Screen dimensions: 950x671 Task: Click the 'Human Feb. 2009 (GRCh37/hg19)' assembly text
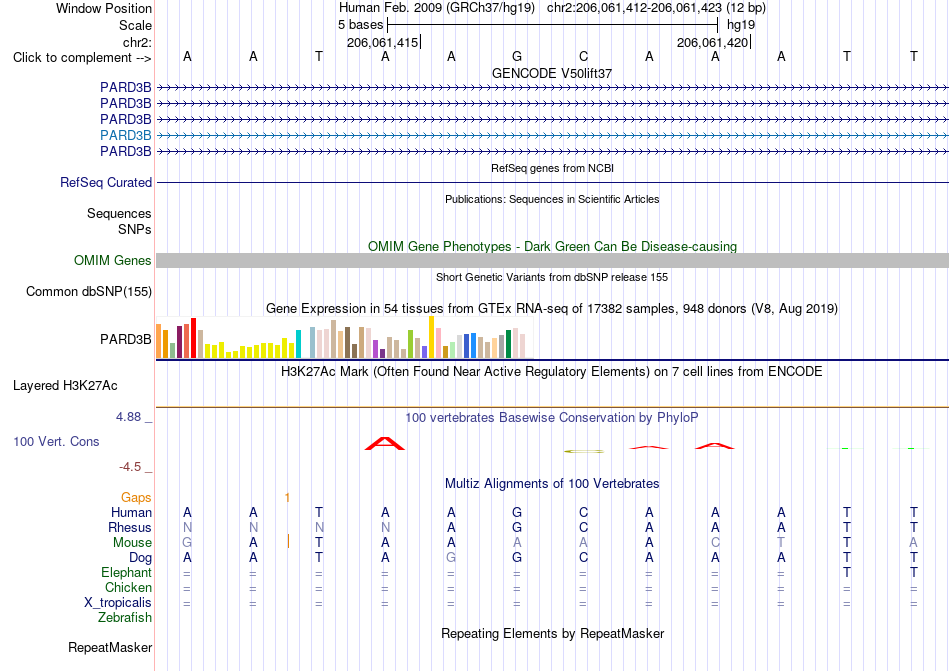[437, 8]
